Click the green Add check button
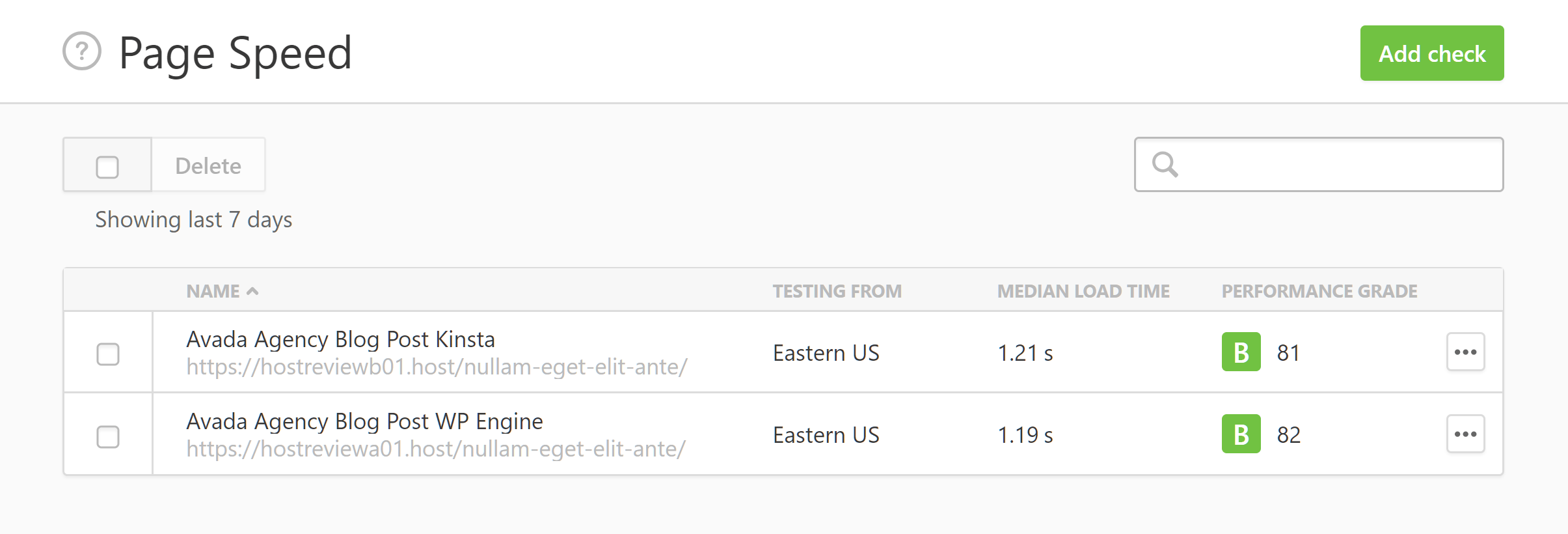The height and width of the screenshot is (534, 1568). [x=1432, y=53]
